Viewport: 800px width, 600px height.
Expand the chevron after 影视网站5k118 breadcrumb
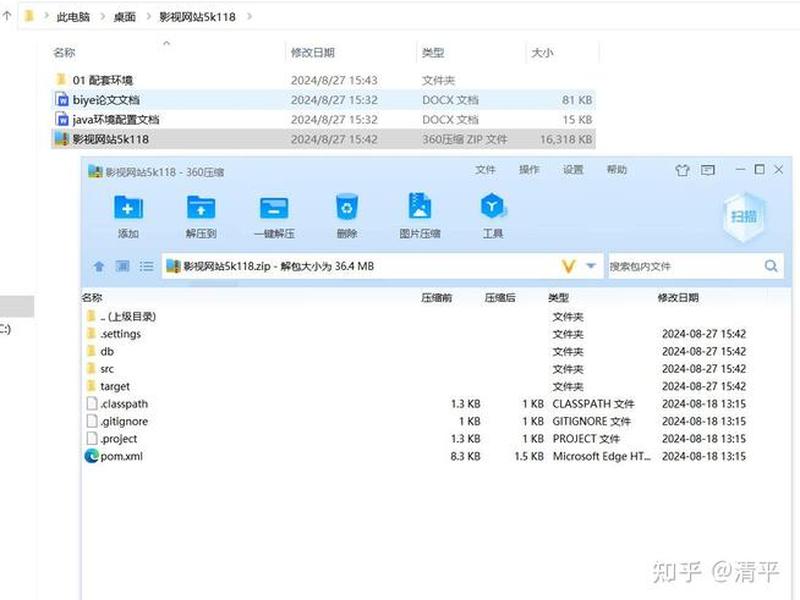[x=249, y=17]
